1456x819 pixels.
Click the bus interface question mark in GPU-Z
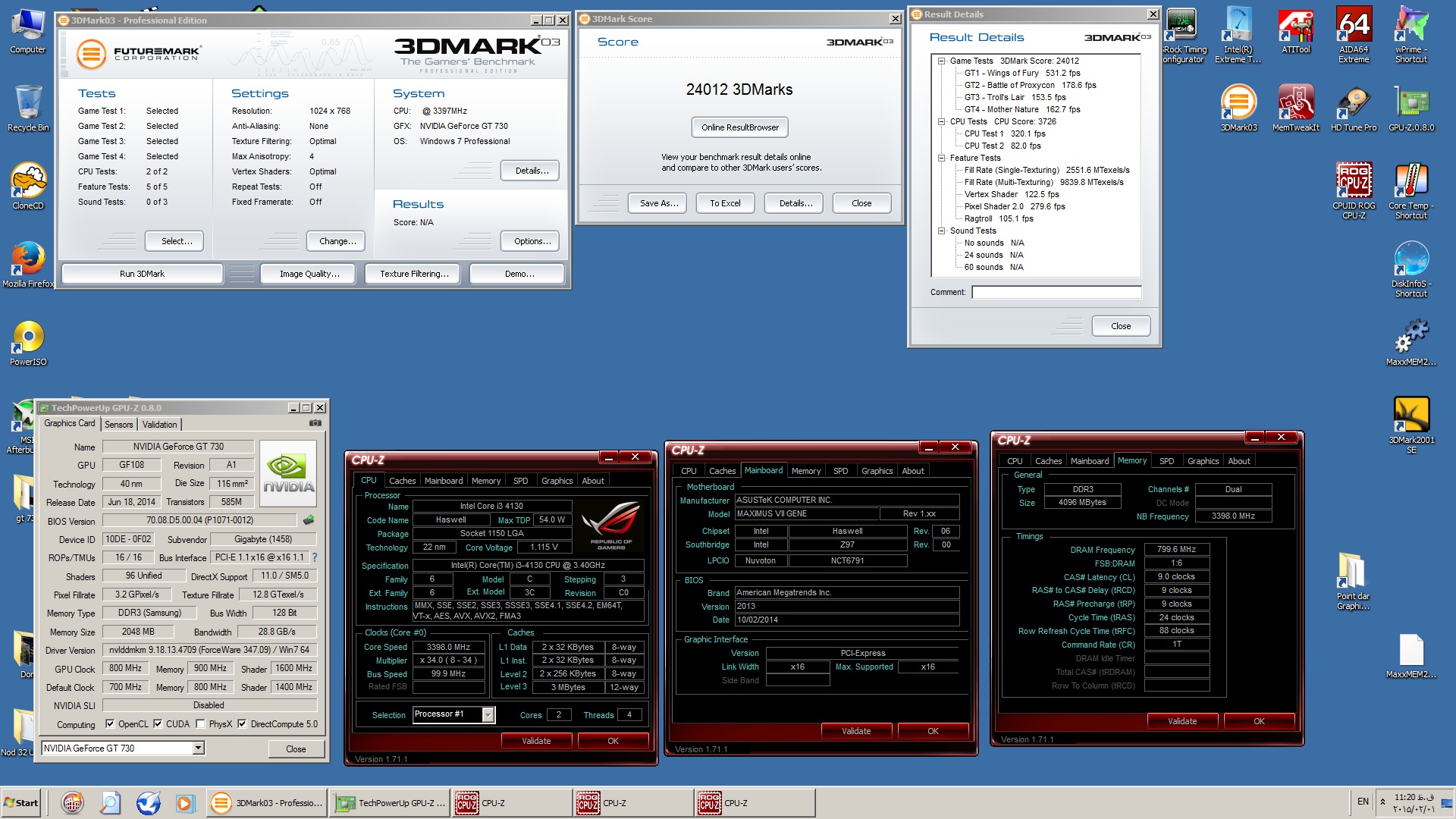point(315,557)
